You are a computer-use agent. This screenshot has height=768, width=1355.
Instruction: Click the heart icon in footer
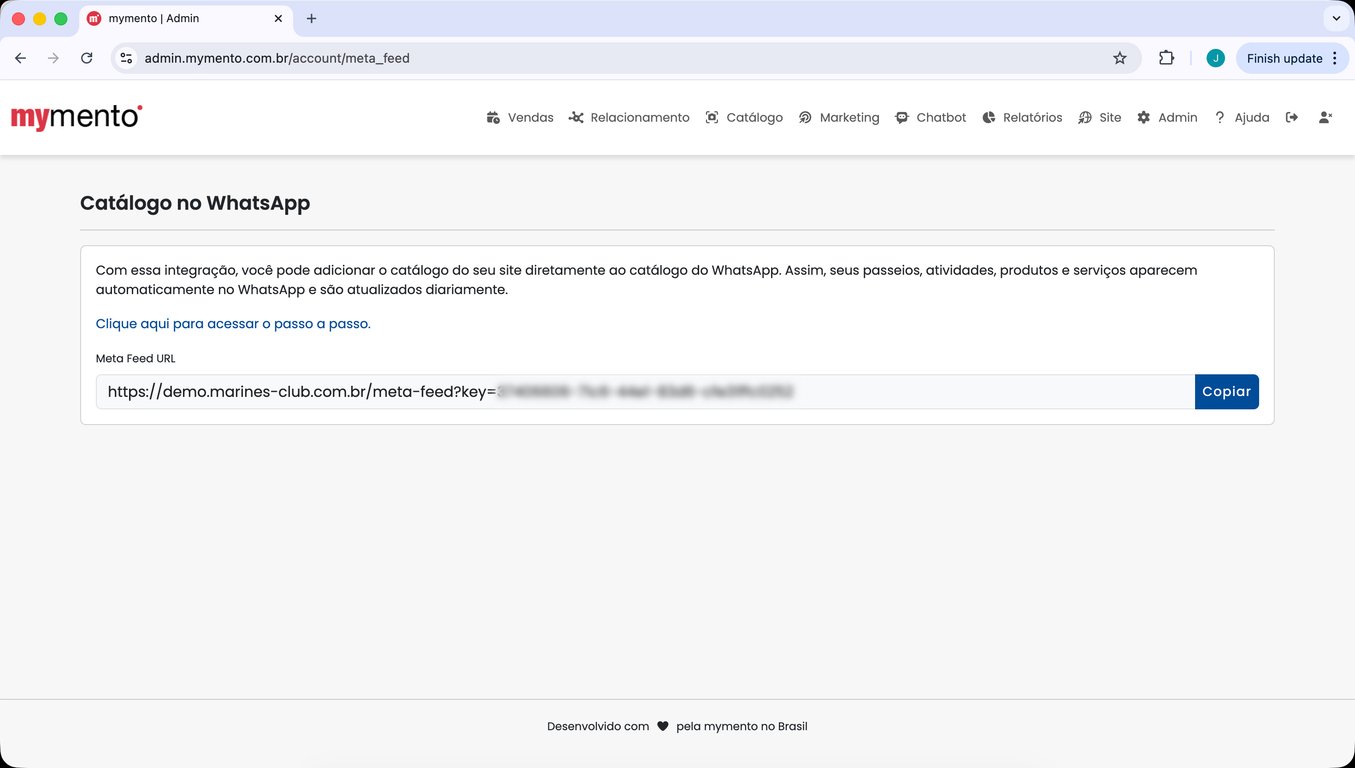pyautogui.click(x=663, y=726)
